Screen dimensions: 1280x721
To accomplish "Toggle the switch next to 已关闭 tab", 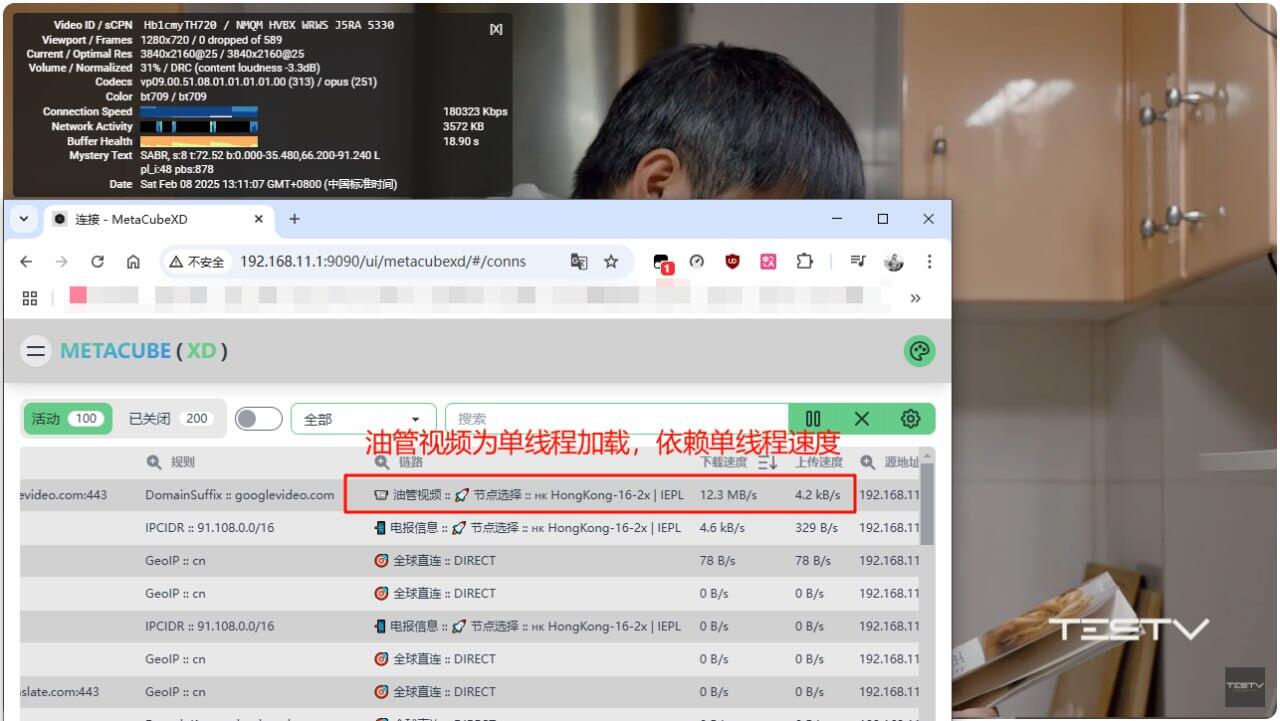I will click(x=258, y=419).
